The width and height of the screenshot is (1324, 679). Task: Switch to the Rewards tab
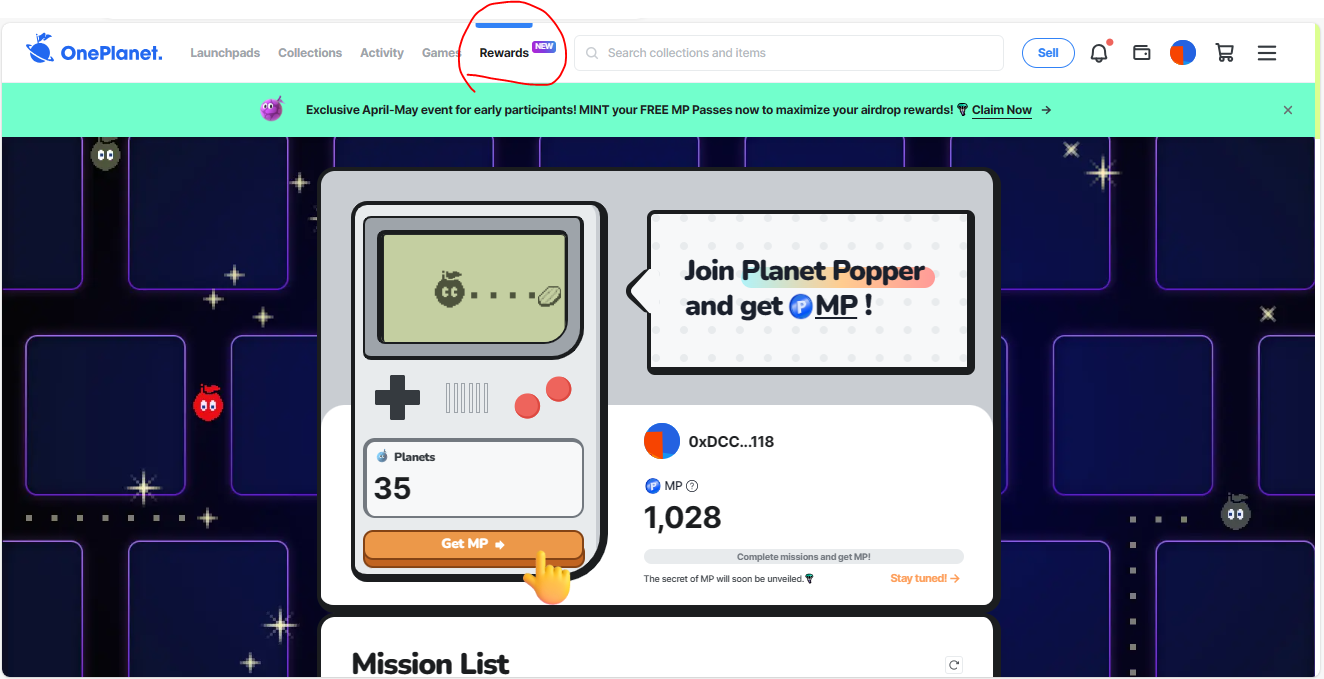[504, 53]
